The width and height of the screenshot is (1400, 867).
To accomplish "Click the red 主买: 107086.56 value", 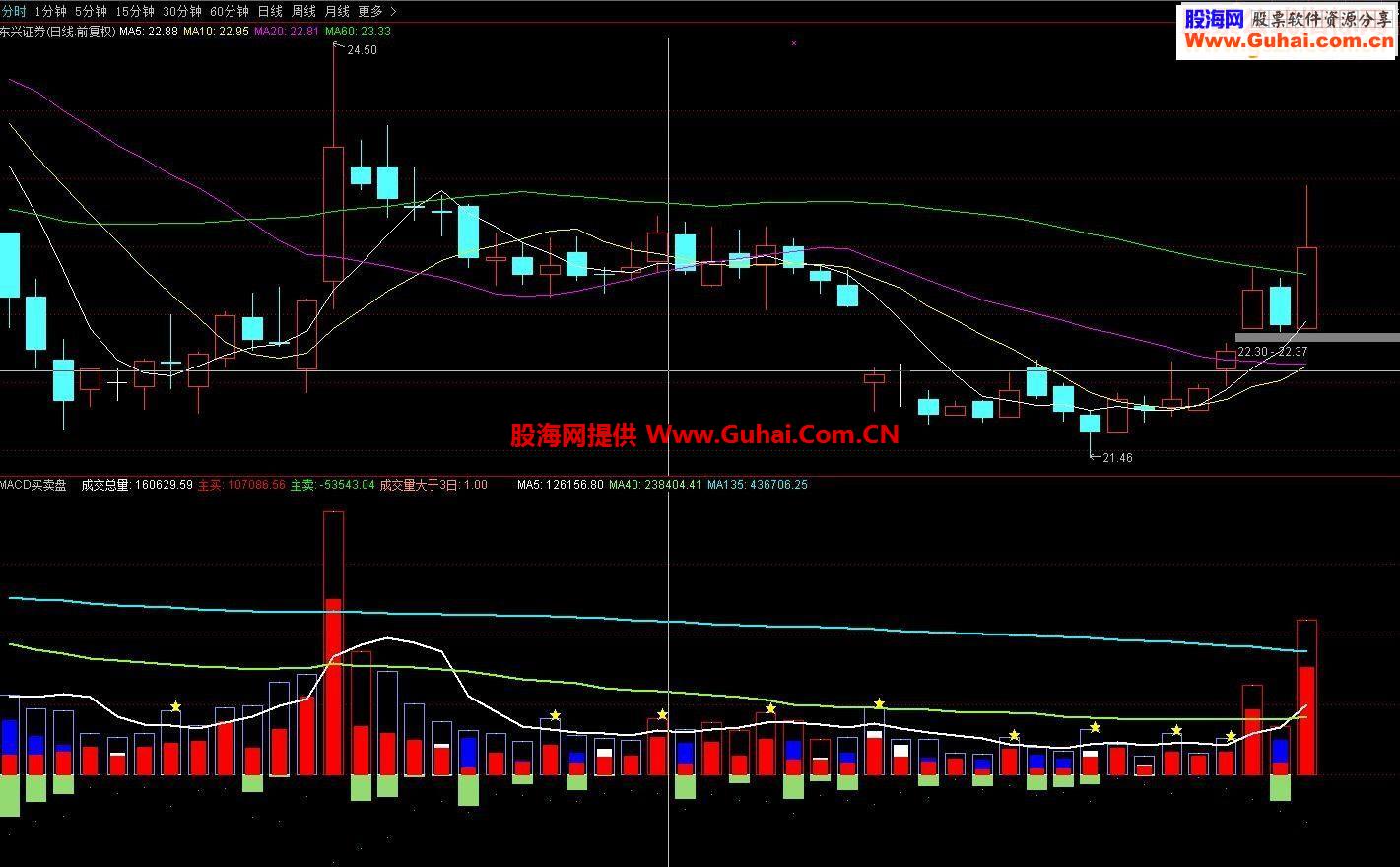I will (x=241, y=485).
